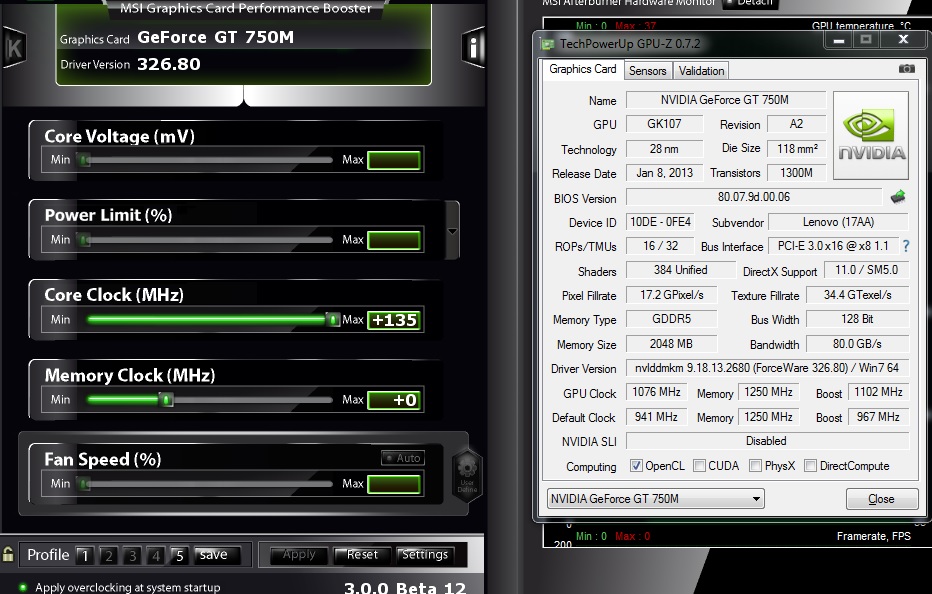Click the Power Limit value field

(x=394, y=240)
